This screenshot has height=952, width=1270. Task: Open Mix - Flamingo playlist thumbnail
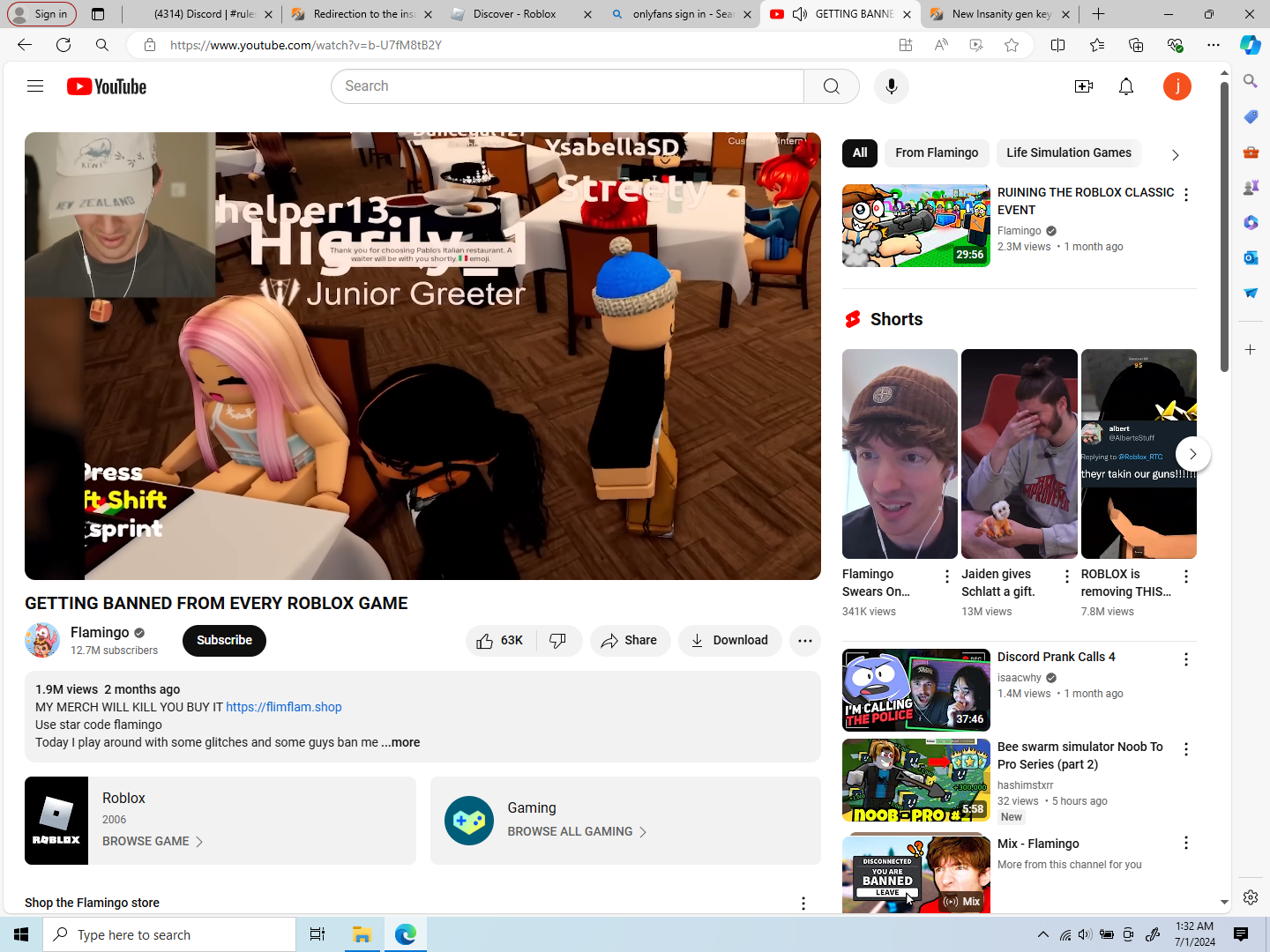pos(916,874)
